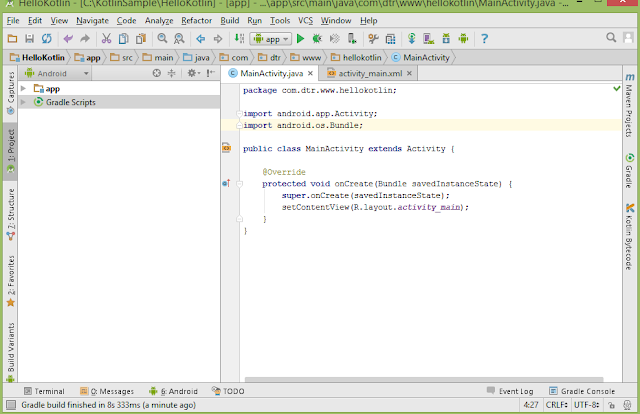Click the Help question mark icon
Image resolution: width=640 pixels, height=414 pixels.
tap(484, 39)
